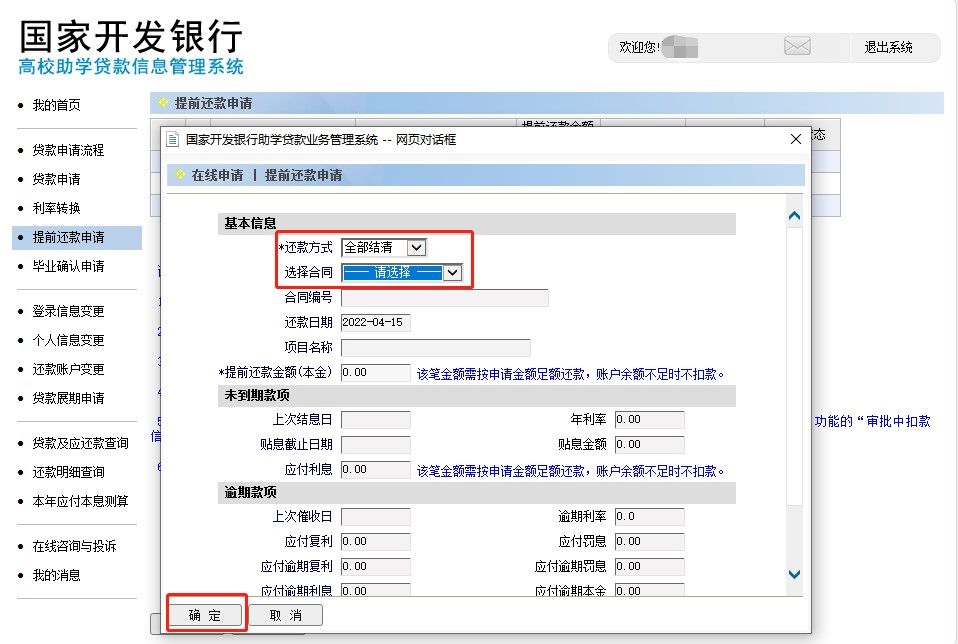Click the 逾期款项 section header

[x=477, y=492]
